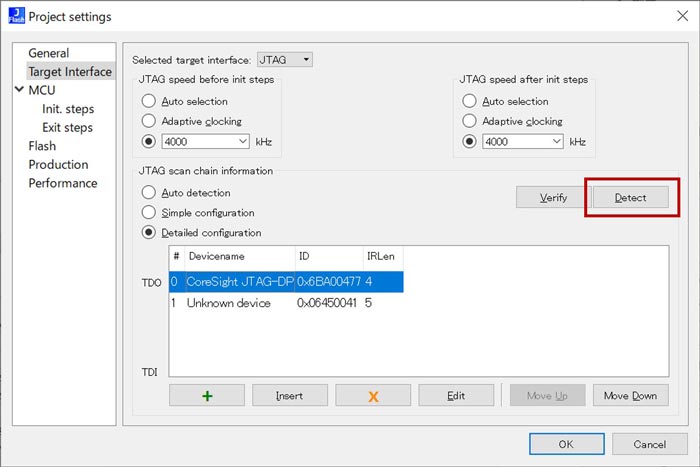Open the Flash settings page
The width and height of the screenshot is (700, 467).
42,146
